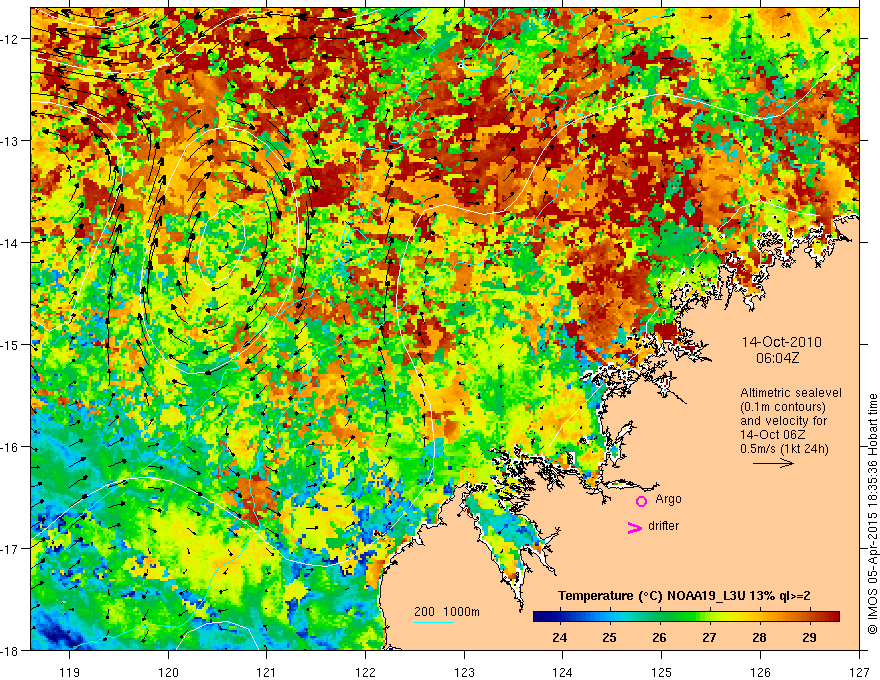Click the '14-Oct 06Z' caption line
This screenshot has width=880, height=680.
[771, 434]
